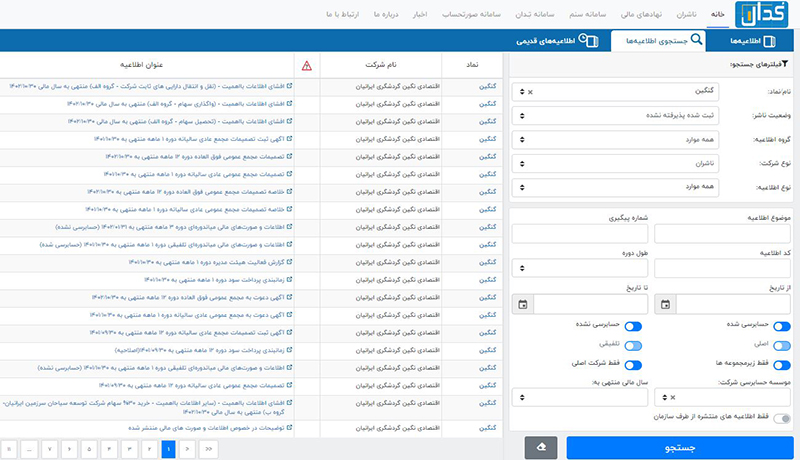Toggle the فقط زیرمجموعه ها switch

click(x=781, y=365)
